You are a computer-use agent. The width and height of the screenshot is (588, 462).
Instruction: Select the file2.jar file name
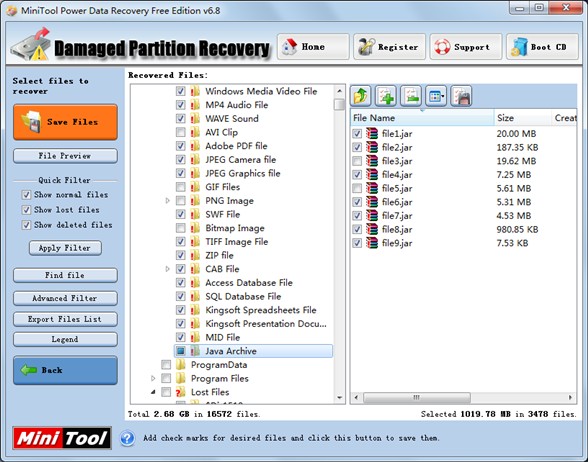coord(397,147)
